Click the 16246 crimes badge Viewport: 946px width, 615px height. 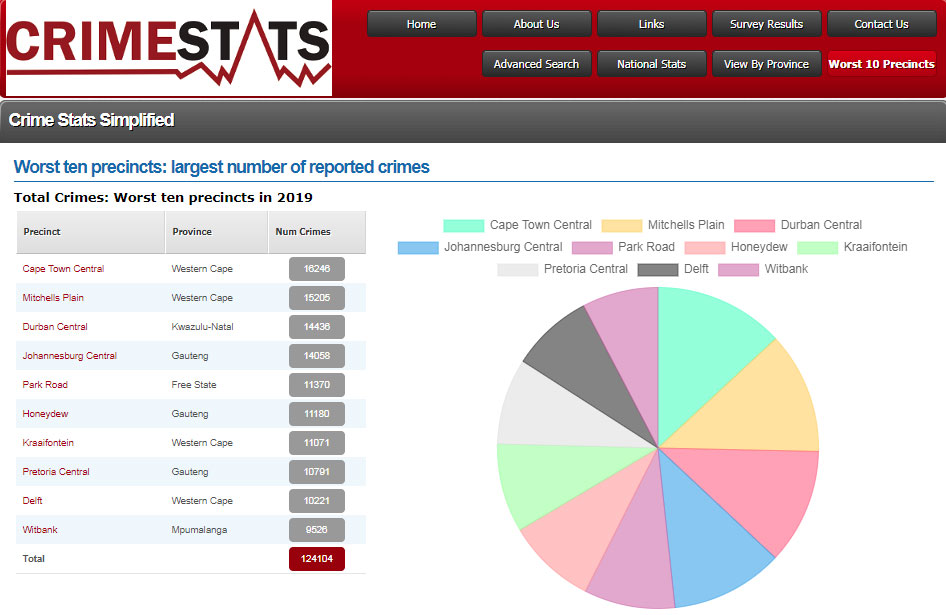(316, 269)
